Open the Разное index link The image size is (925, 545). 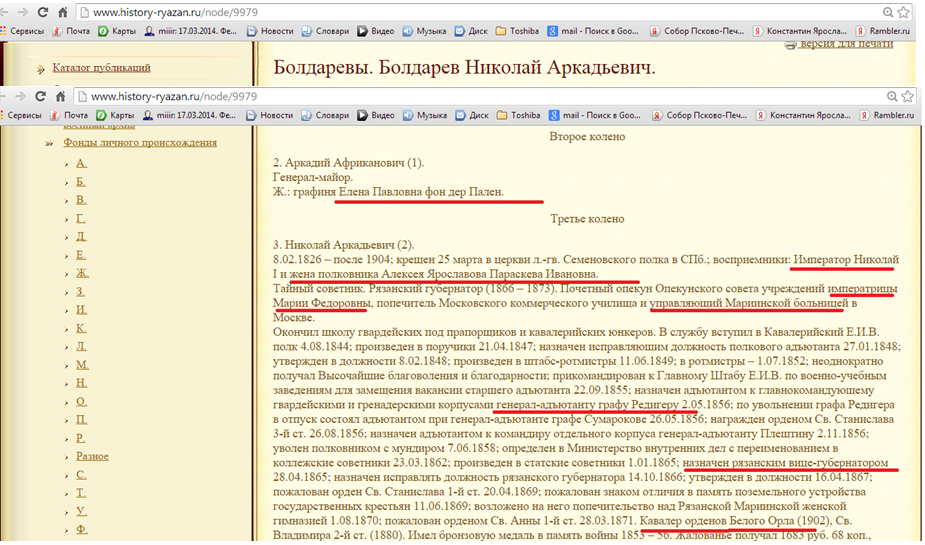pyautogui.click(x=92, y=456)
